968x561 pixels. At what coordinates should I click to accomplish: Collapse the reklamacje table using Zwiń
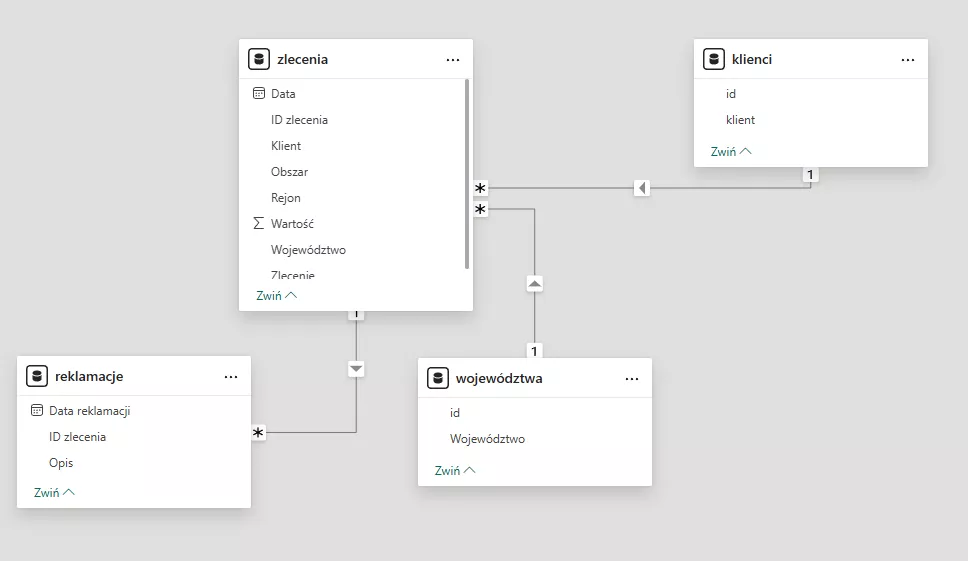(x=54, y=492)
